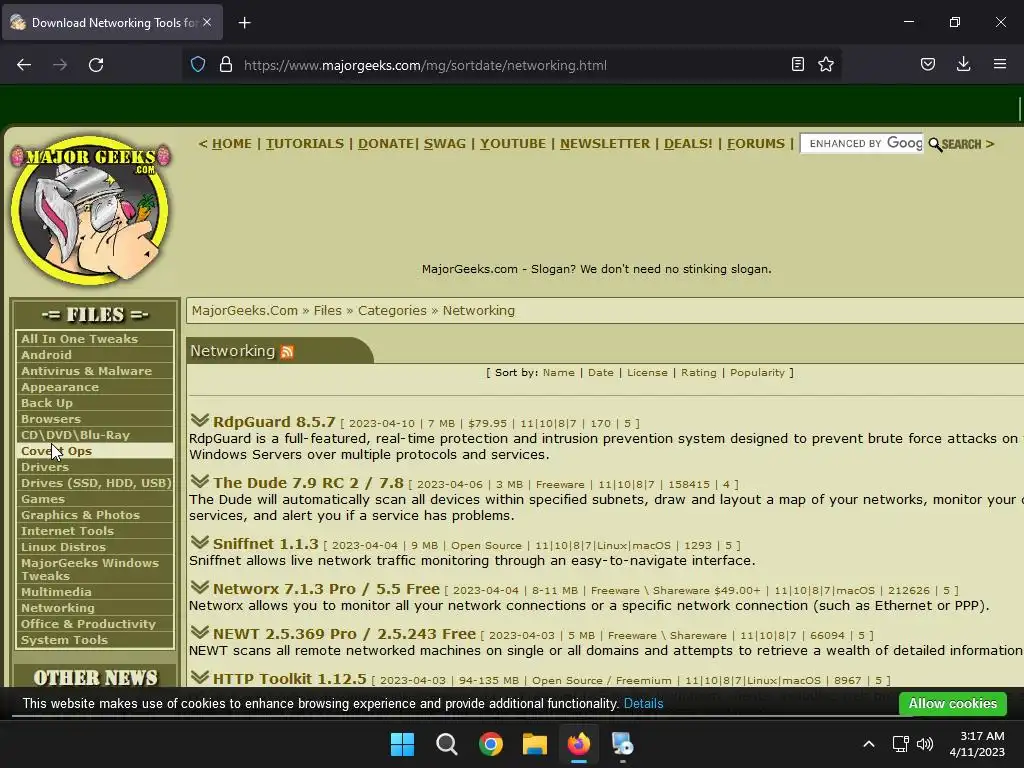The height and width of the screenshot is (768, 1024).
Task: Sort the list by Rating
Action: coord(699,372)
